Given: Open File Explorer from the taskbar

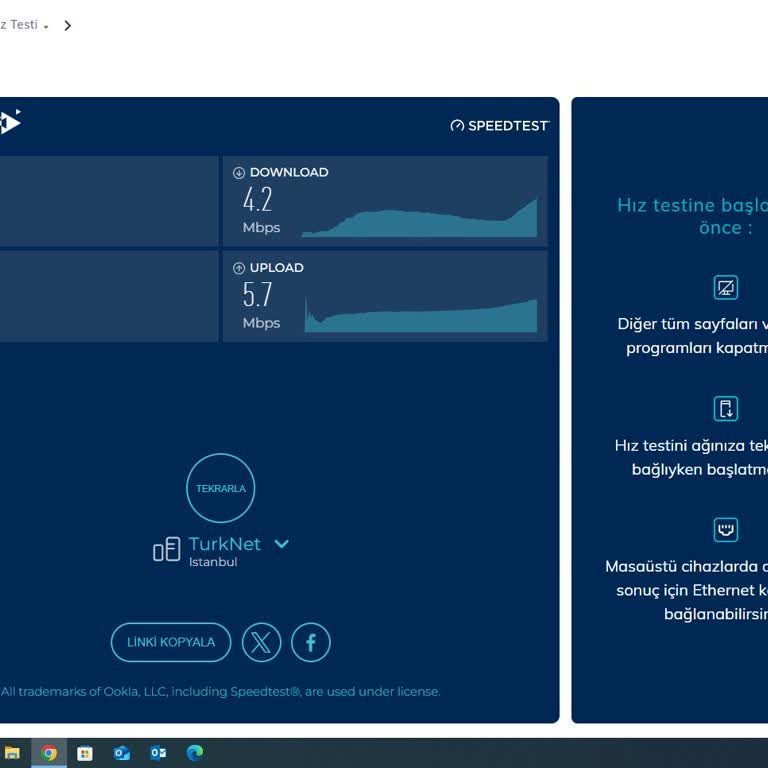Looking at the screenshot, I should tap(12, 753).
